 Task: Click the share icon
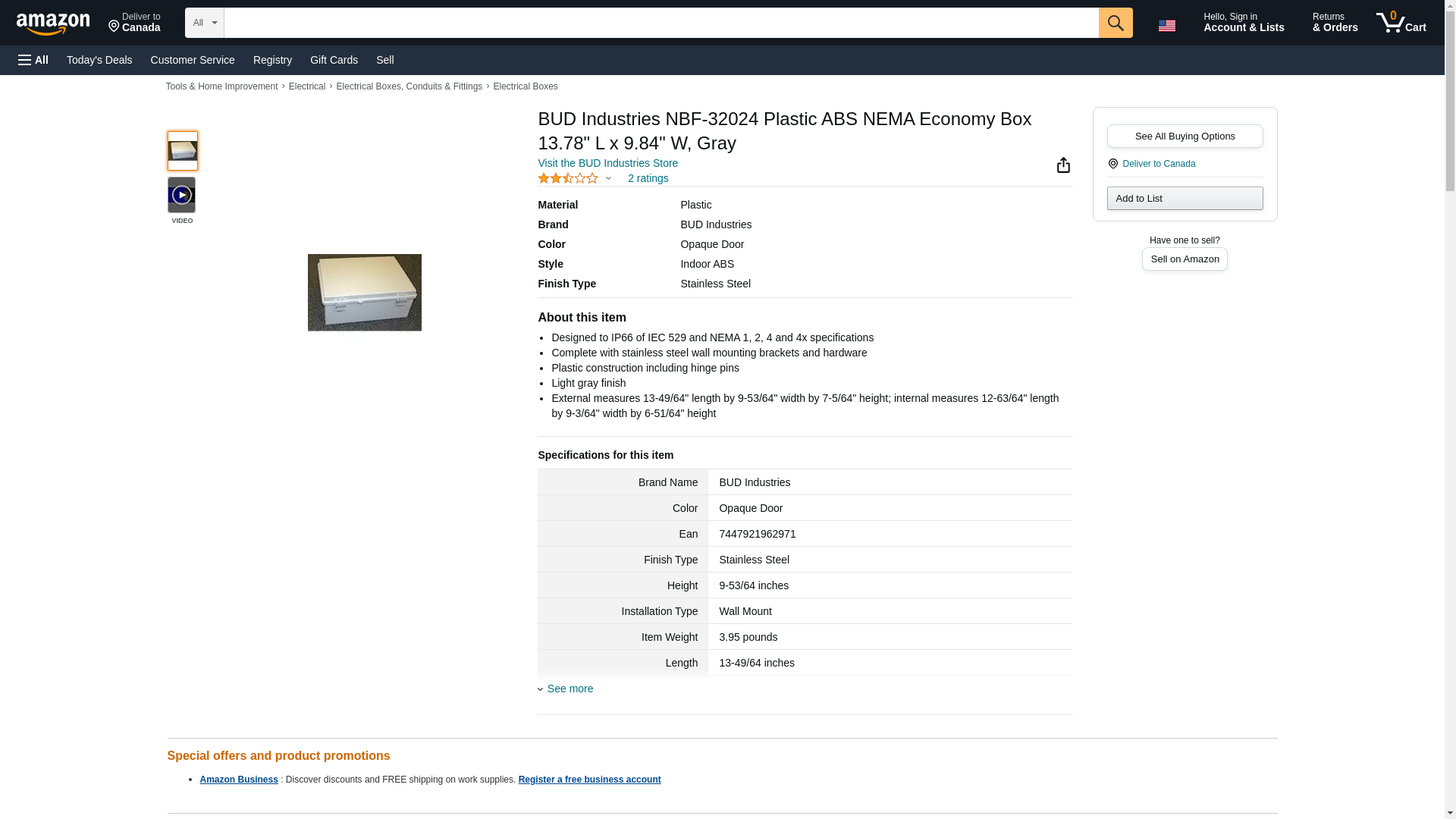tap(1063, 165)
